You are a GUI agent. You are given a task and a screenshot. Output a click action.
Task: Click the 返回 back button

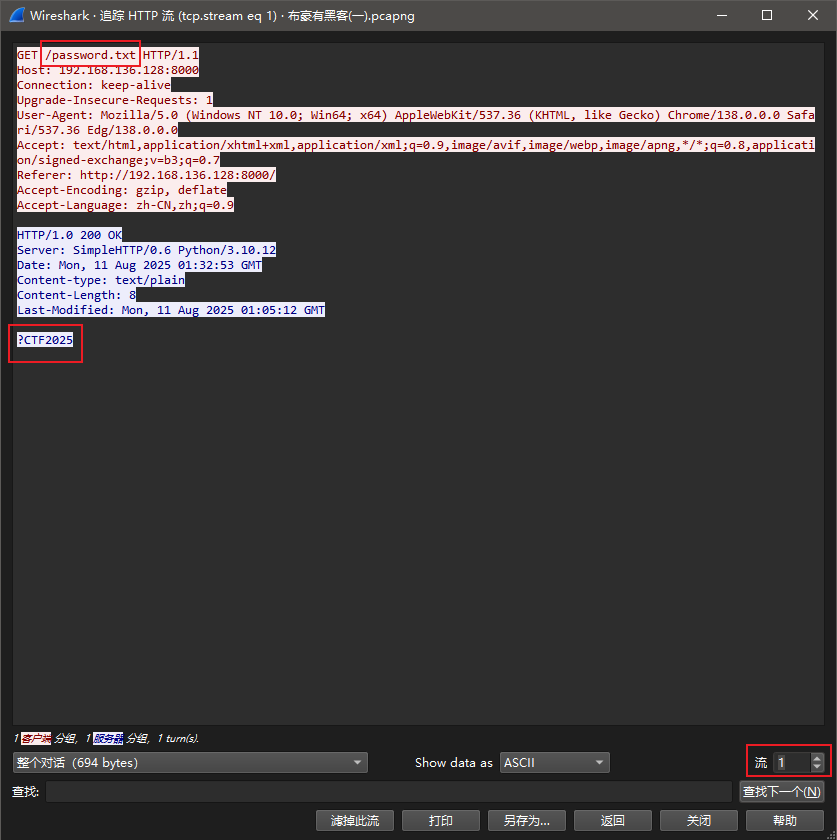coord(612,820)
